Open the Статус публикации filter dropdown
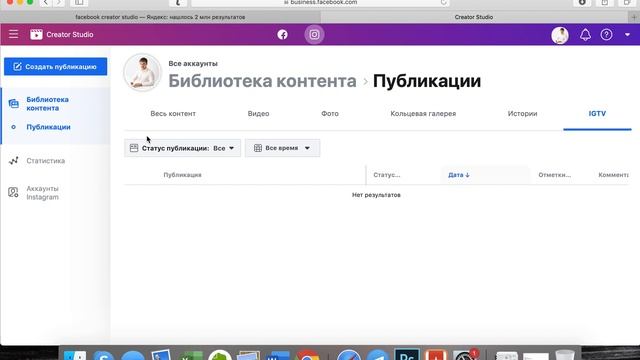 coord(182,148)
